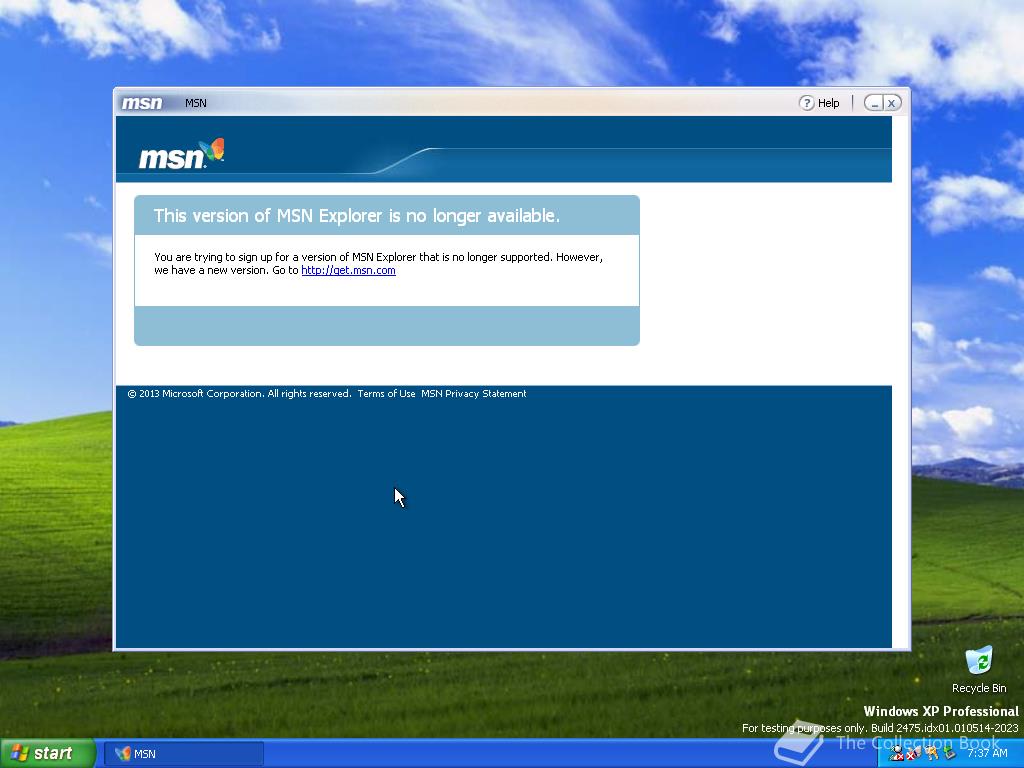Click the Safely Remove Hardware tray icon

pyautogui.click(x=949, y=753)
